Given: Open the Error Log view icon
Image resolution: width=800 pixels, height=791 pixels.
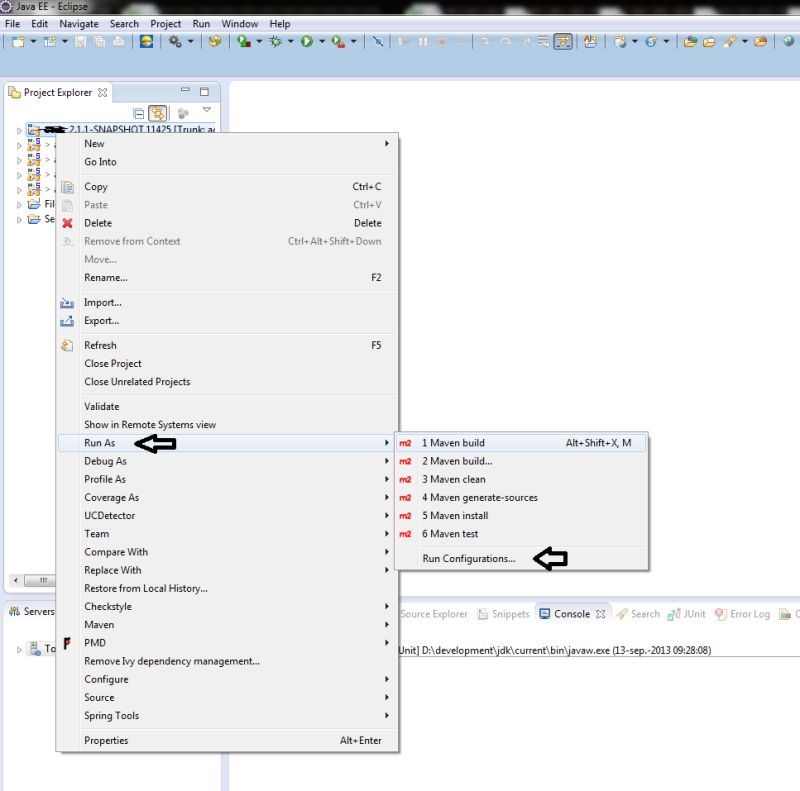Looking at the screenshot, I should (x=742, y=614).
